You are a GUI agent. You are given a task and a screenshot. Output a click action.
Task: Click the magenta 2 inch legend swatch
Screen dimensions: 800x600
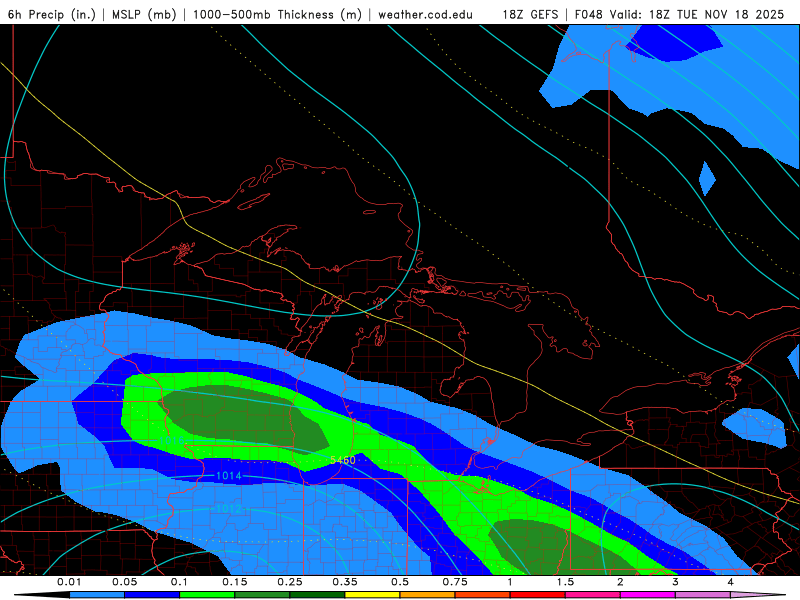[648, 595]
